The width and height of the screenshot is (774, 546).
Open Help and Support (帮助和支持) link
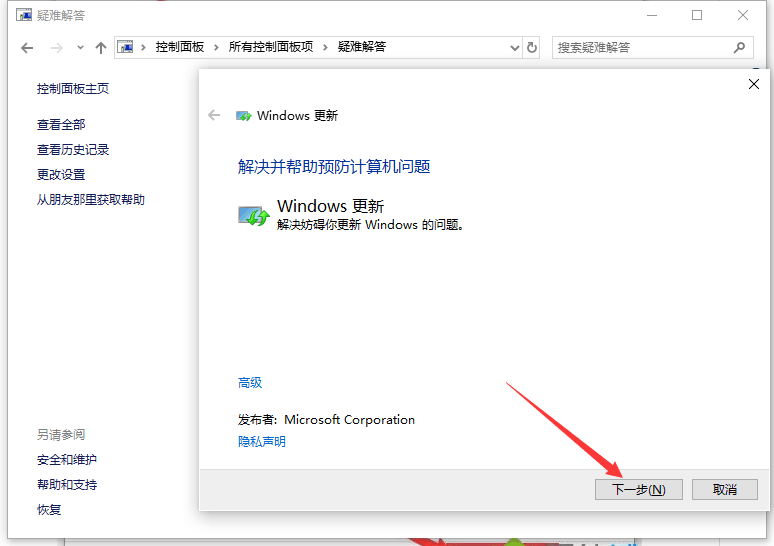point(67,485)
